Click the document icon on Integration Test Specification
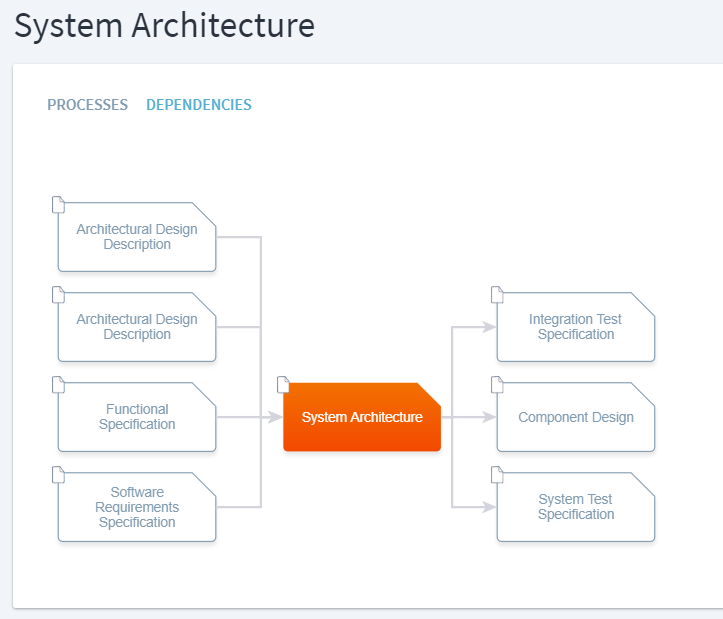Screen dimensions: 723x619 click(497, 295)
